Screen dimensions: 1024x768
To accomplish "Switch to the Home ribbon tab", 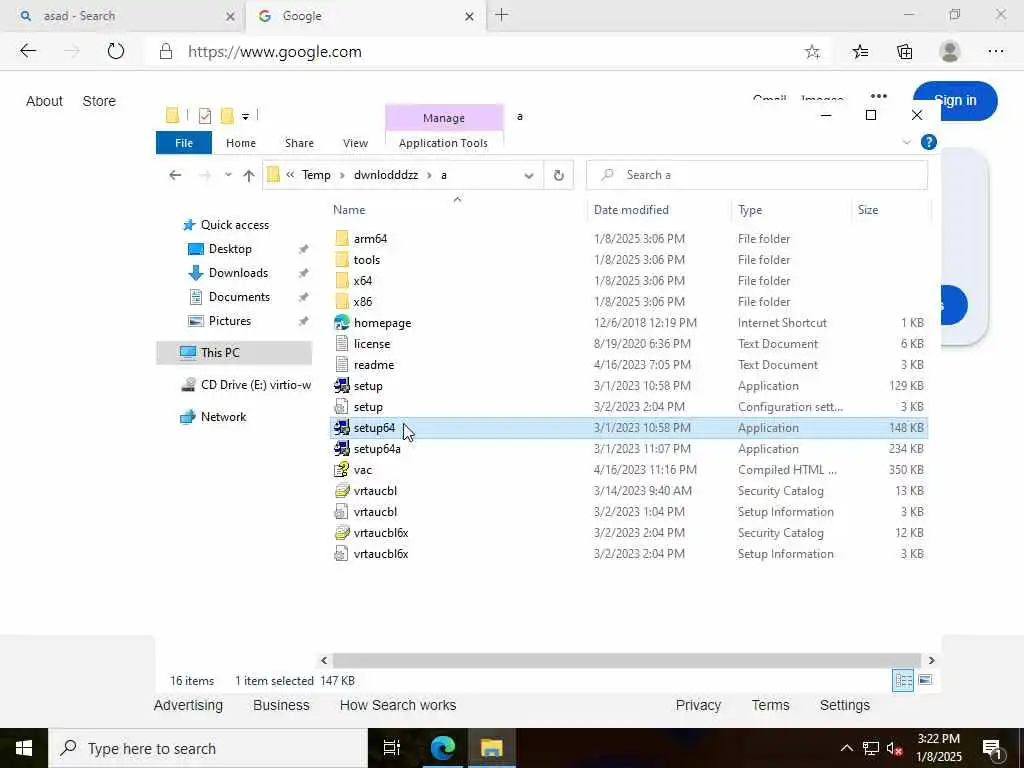I will pyautogui.click(x=241, y=142).
